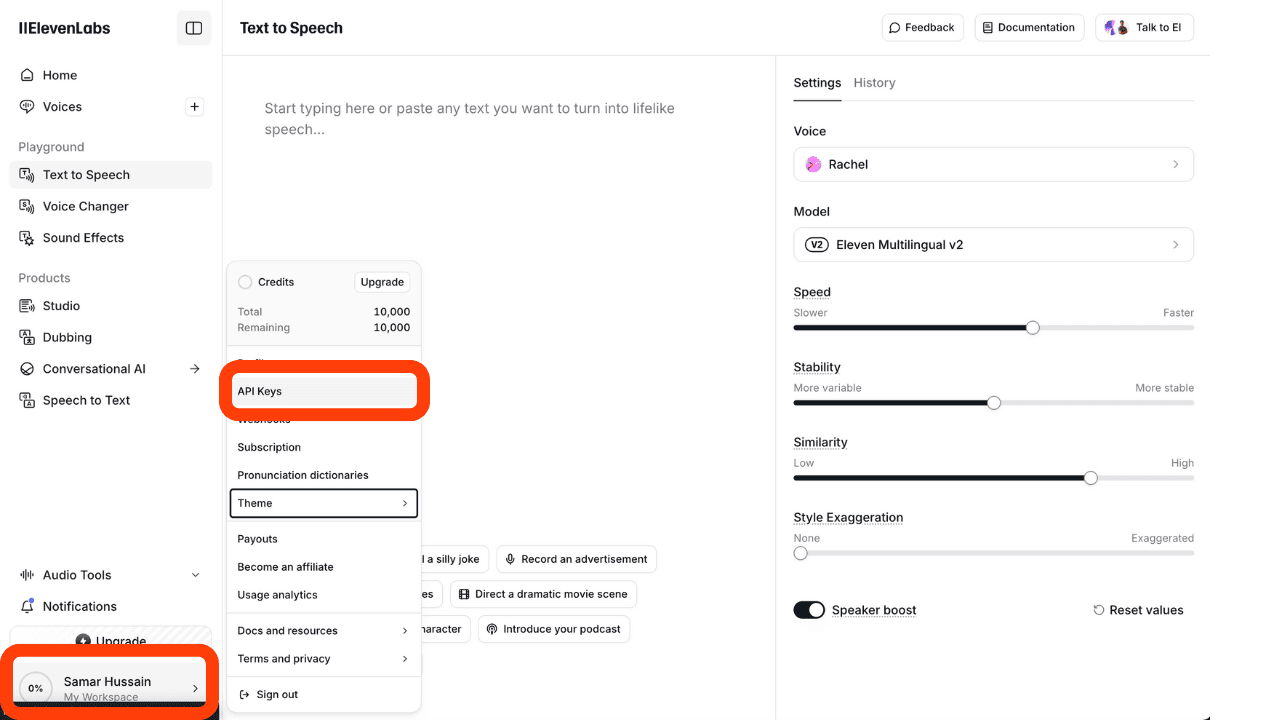Click the Conversational AI icon
The height and width of the screenshot is (720, 1280).
tap(27, 369)
